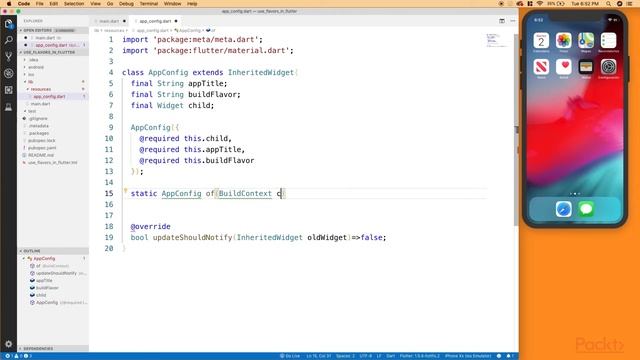Change the UTF-8 encoding in status bar
This screenshot has width=640, height=360.
point(366,356)
